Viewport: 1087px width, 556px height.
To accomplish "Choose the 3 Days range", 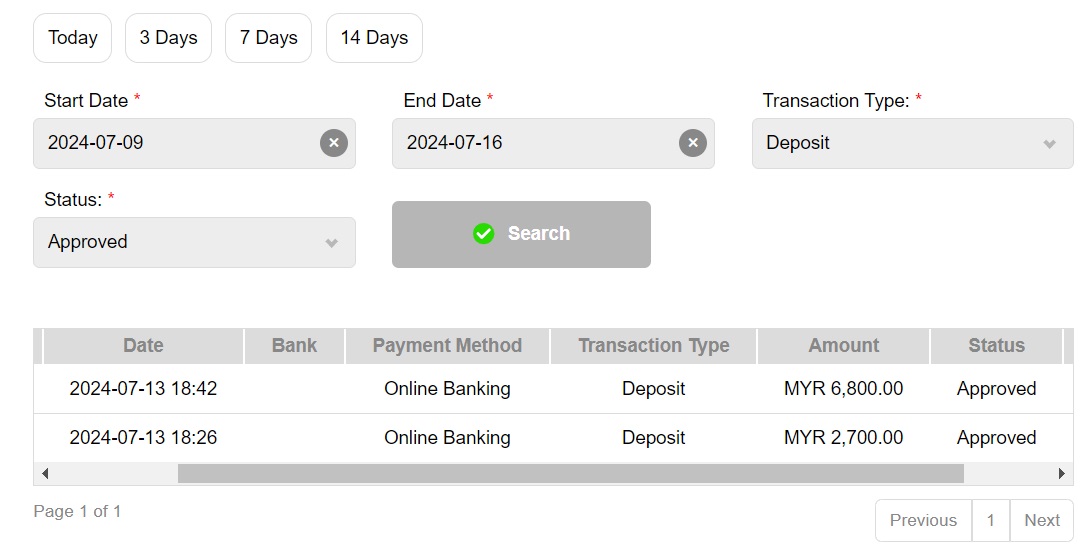I will point(168,38).
